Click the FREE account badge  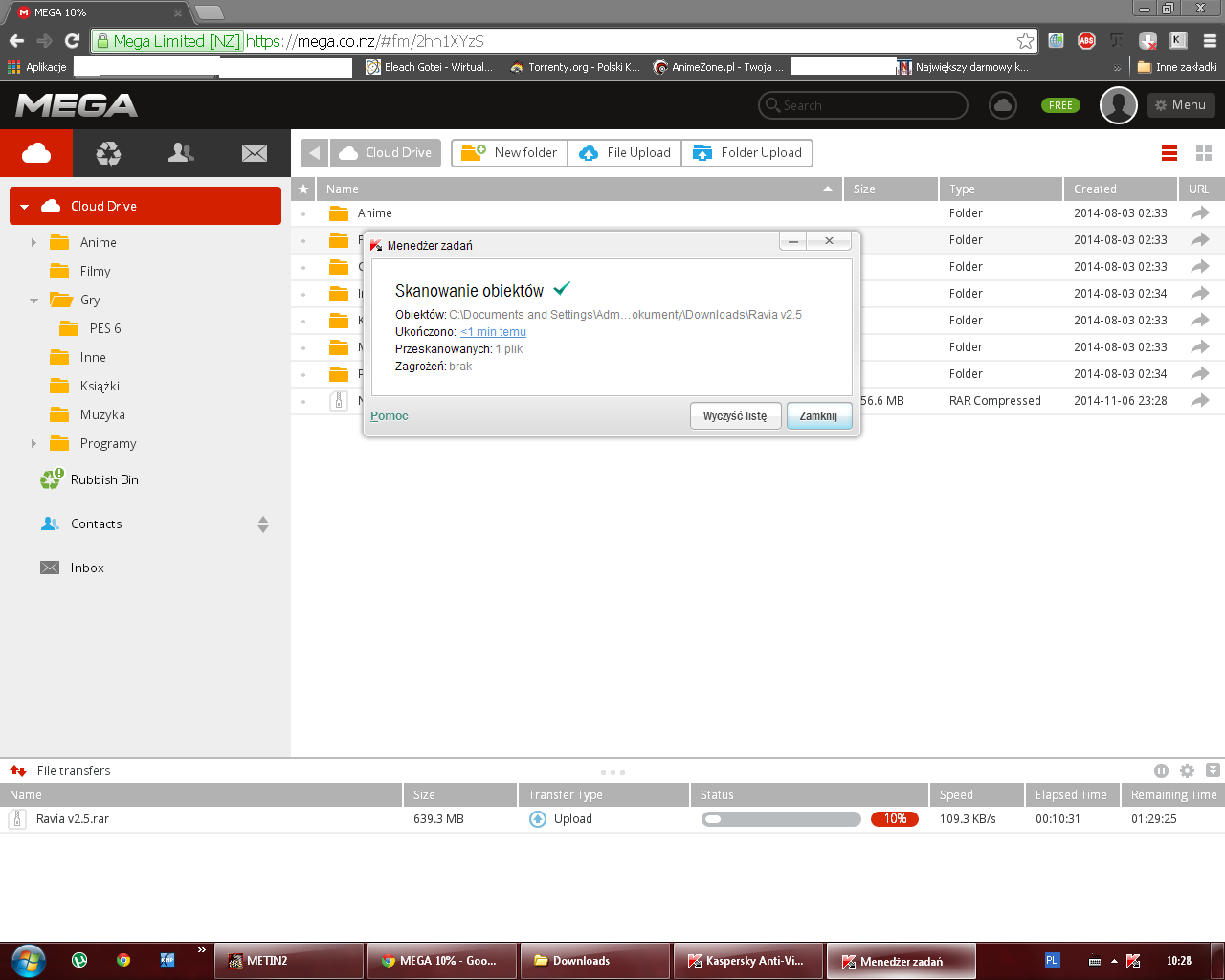tap(1060, 105)
